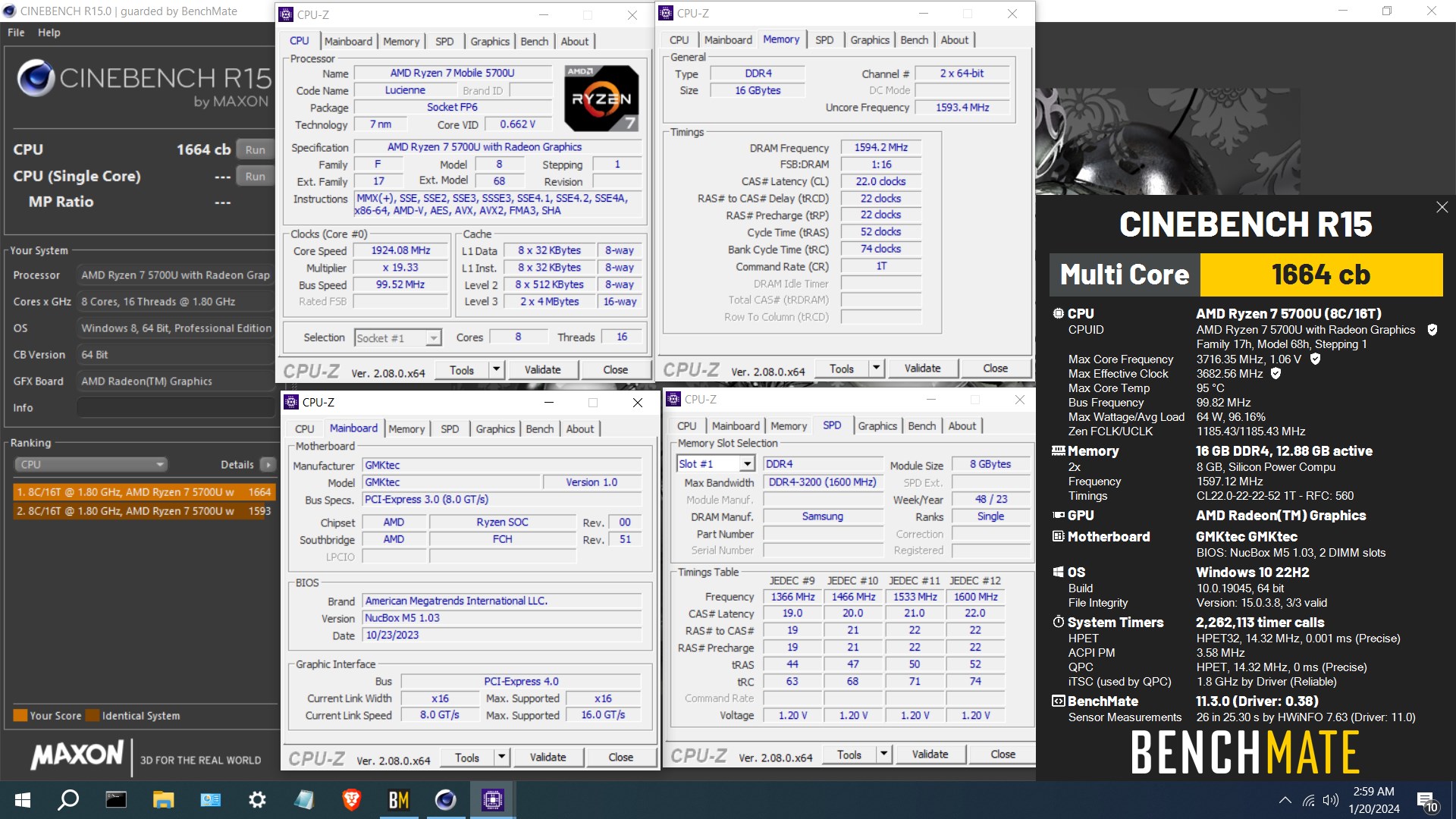Open notification center icon

[1426, 802]
